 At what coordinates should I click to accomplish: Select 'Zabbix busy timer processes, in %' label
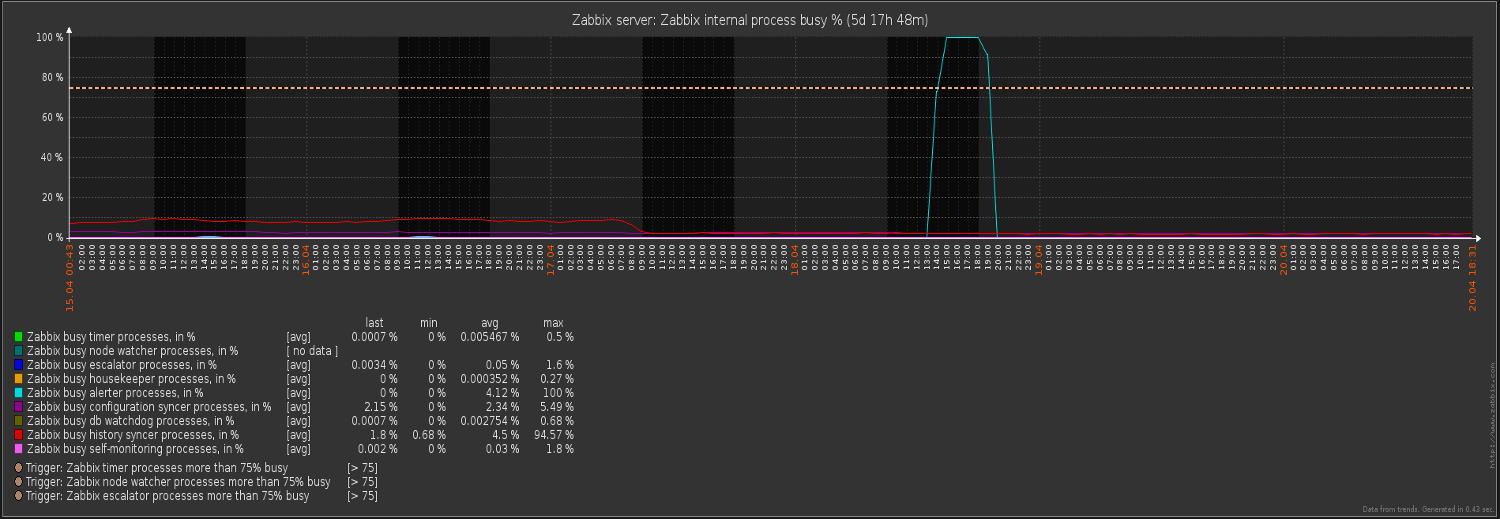click(111, 337)
